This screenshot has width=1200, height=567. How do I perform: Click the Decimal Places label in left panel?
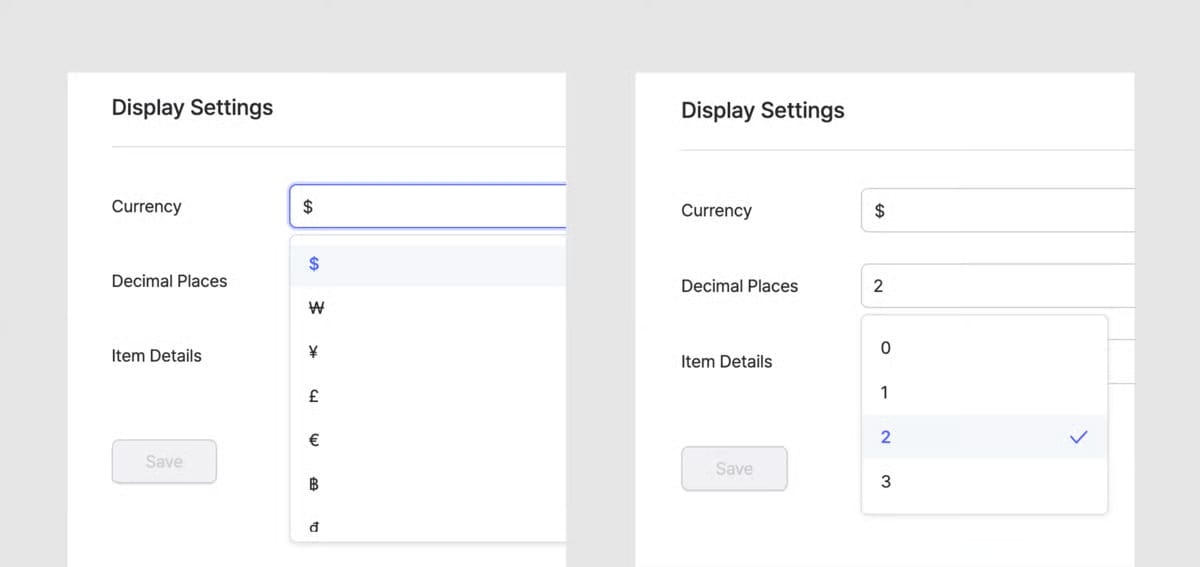click(169, 281)
